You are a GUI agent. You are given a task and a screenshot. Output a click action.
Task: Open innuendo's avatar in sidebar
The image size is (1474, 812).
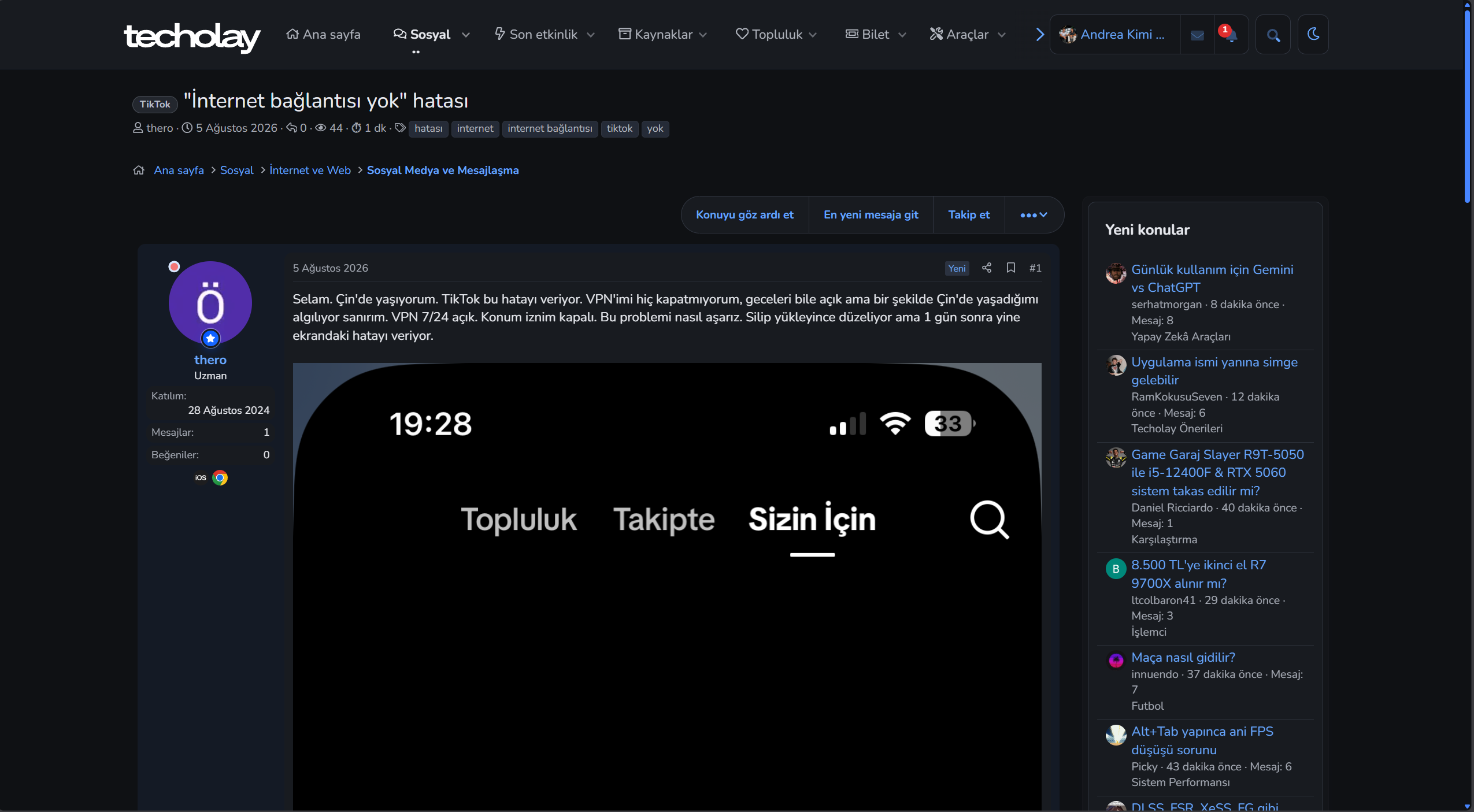coord(1116,661)
